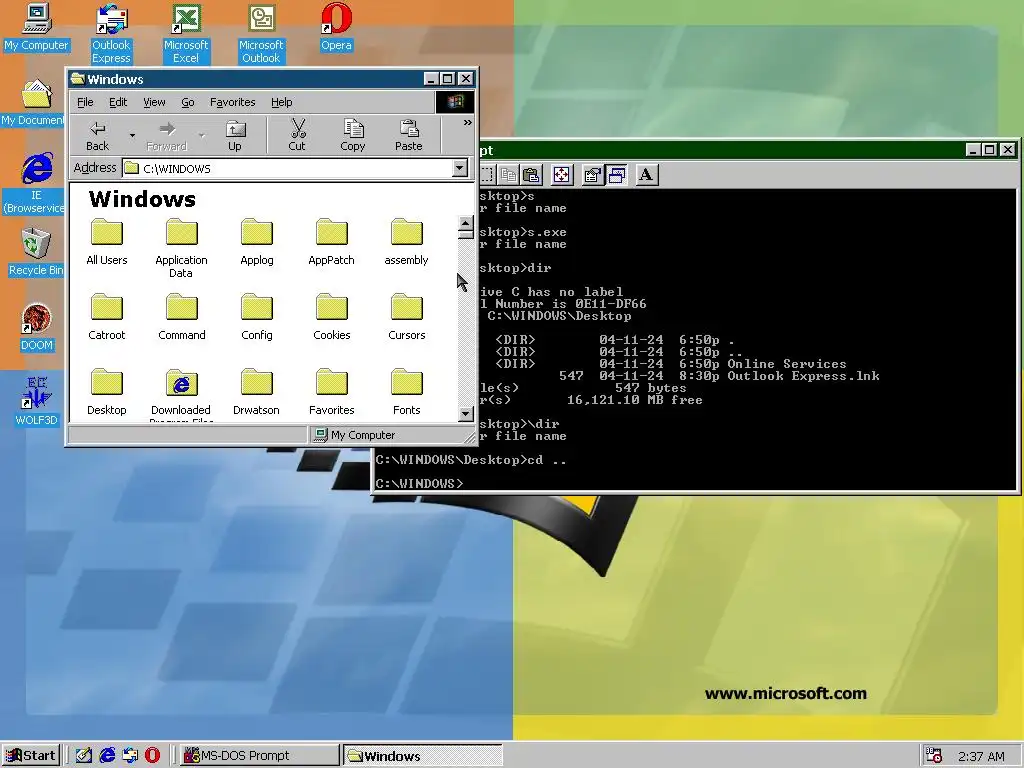Click Back in the Windows explorer toolbar

(x=97, y=136)
